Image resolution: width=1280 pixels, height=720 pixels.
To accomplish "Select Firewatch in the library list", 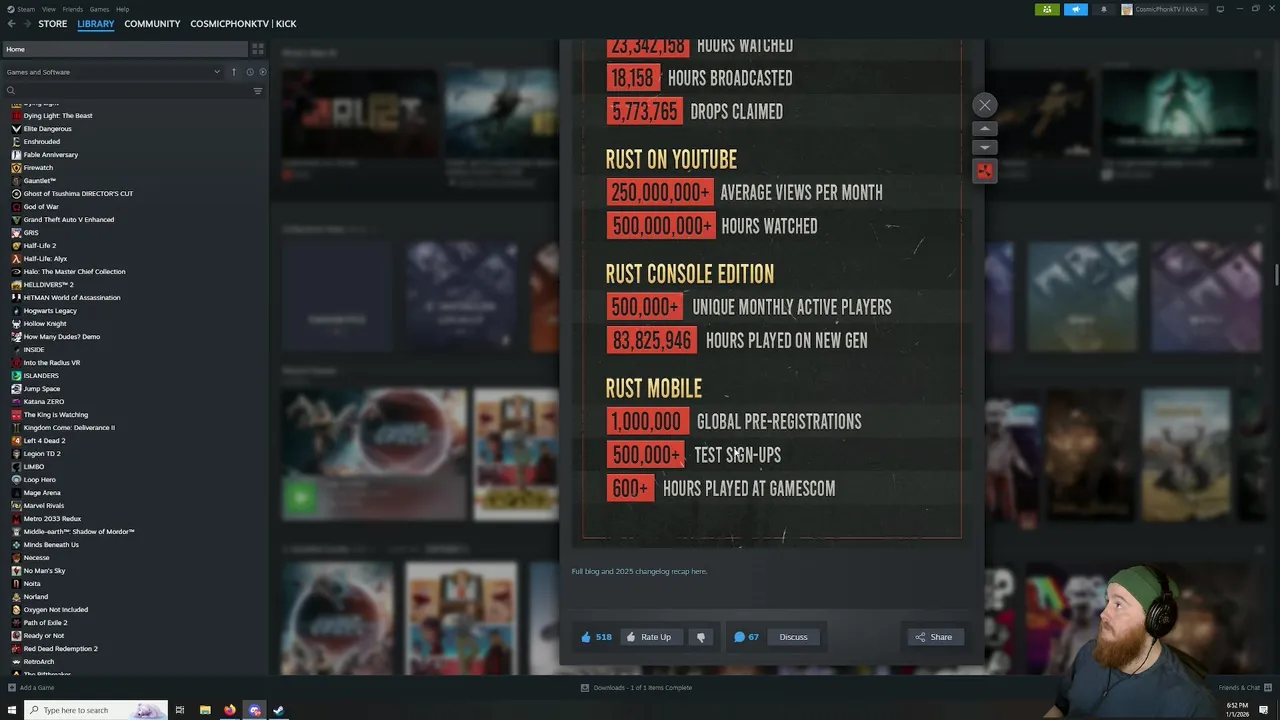I will point(38,168).
